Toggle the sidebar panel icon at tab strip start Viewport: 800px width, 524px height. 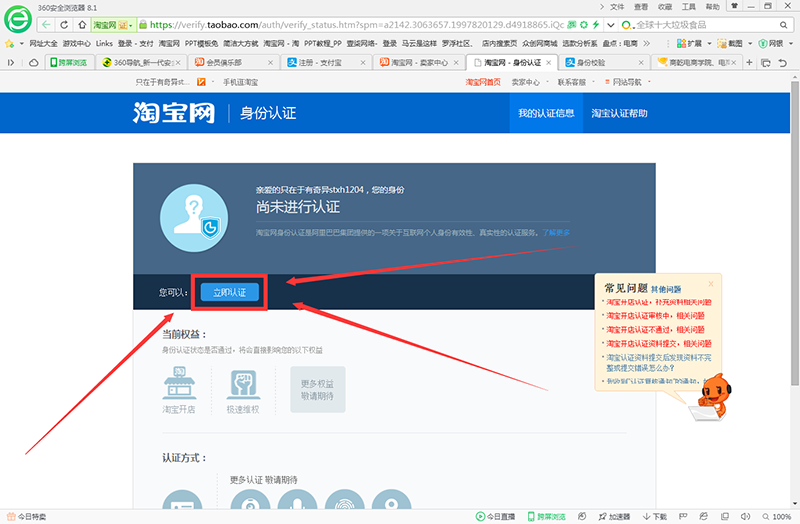tap(11, 62)
